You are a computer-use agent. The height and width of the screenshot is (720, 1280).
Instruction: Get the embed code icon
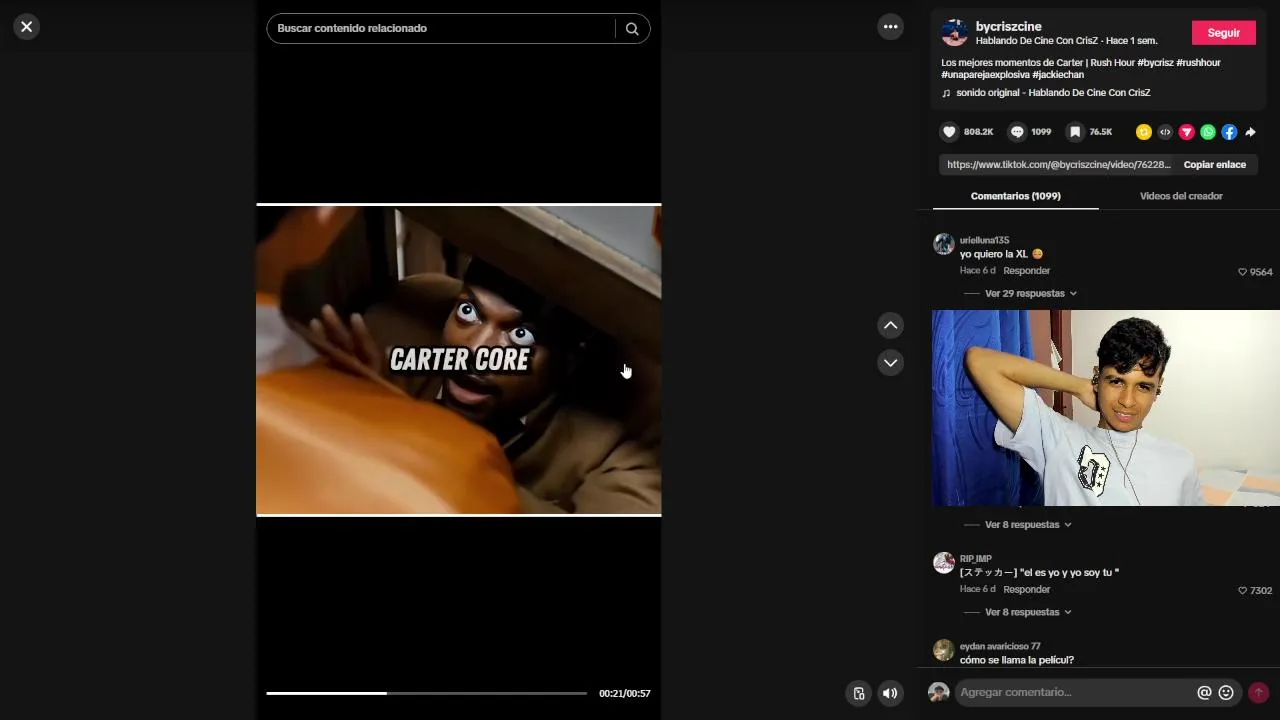coord(1165,132)
